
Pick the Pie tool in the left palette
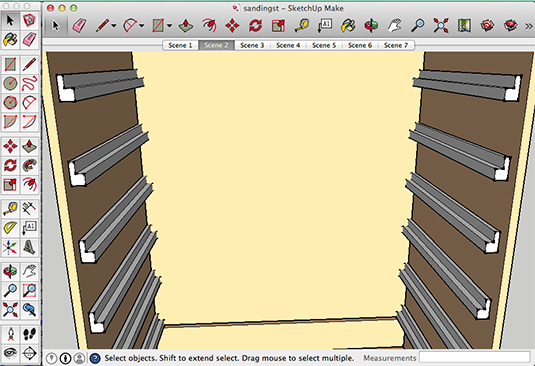click(x=10, y=121)
